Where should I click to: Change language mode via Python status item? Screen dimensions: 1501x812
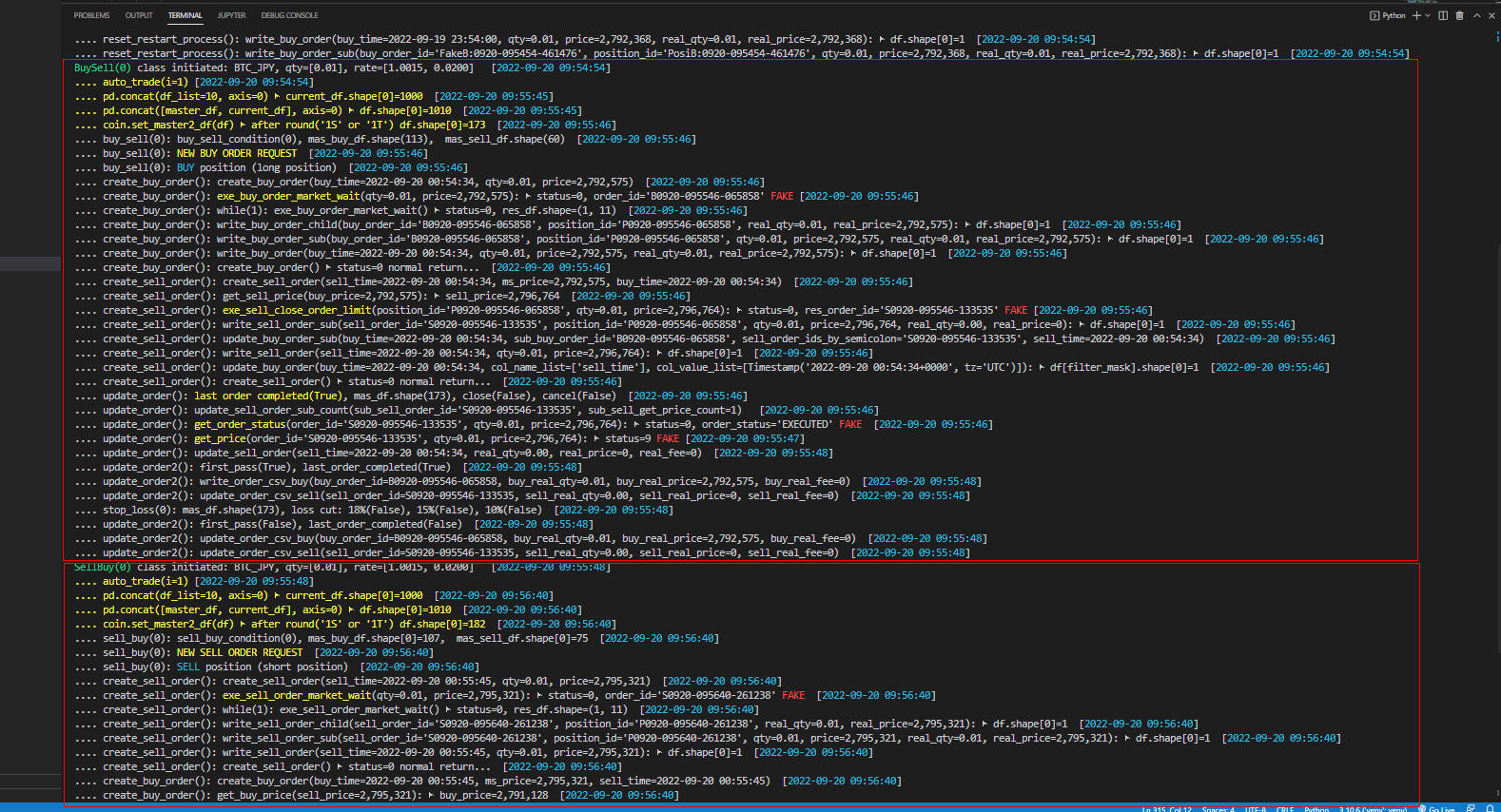coord(1316,809)
